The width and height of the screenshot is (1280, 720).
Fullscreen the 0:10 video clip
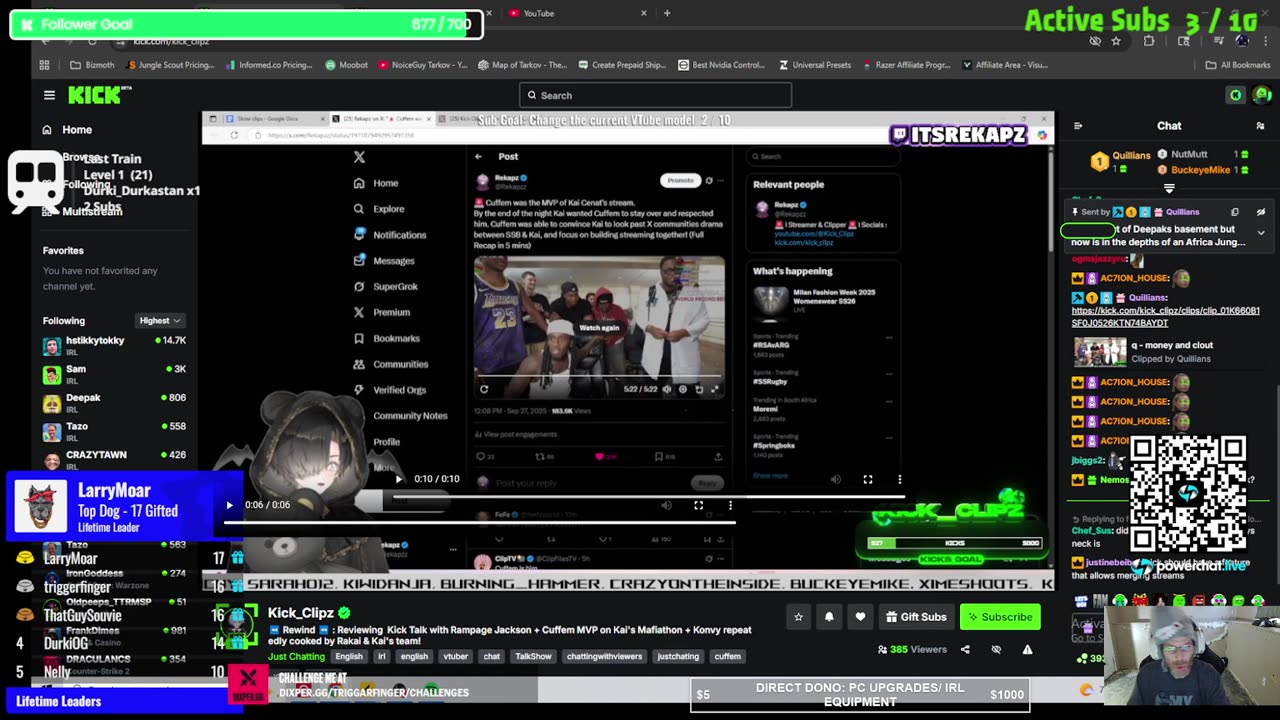point(868,479)
